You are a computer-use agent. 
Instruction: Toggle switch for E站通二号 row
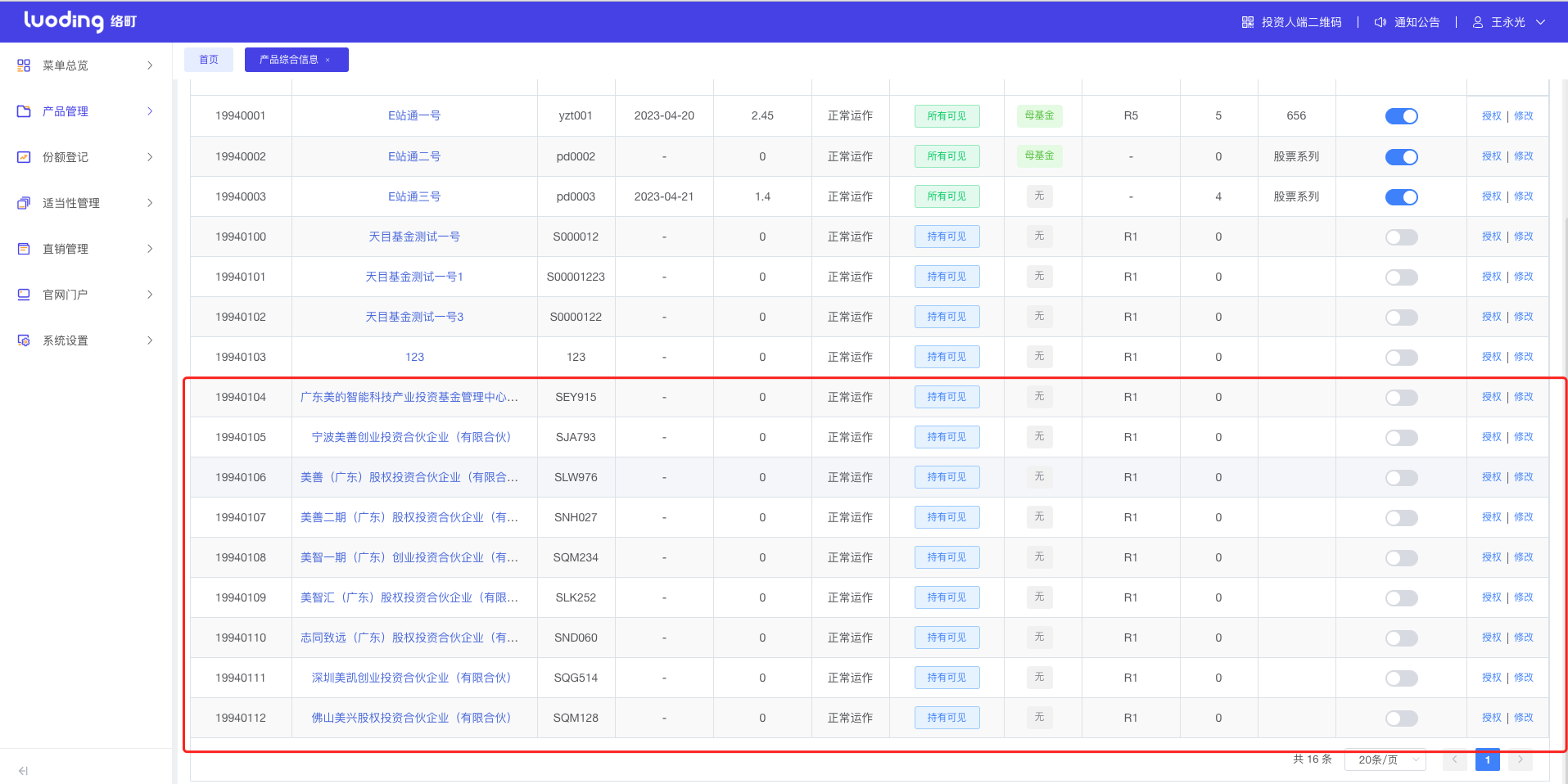[1402, 156]
